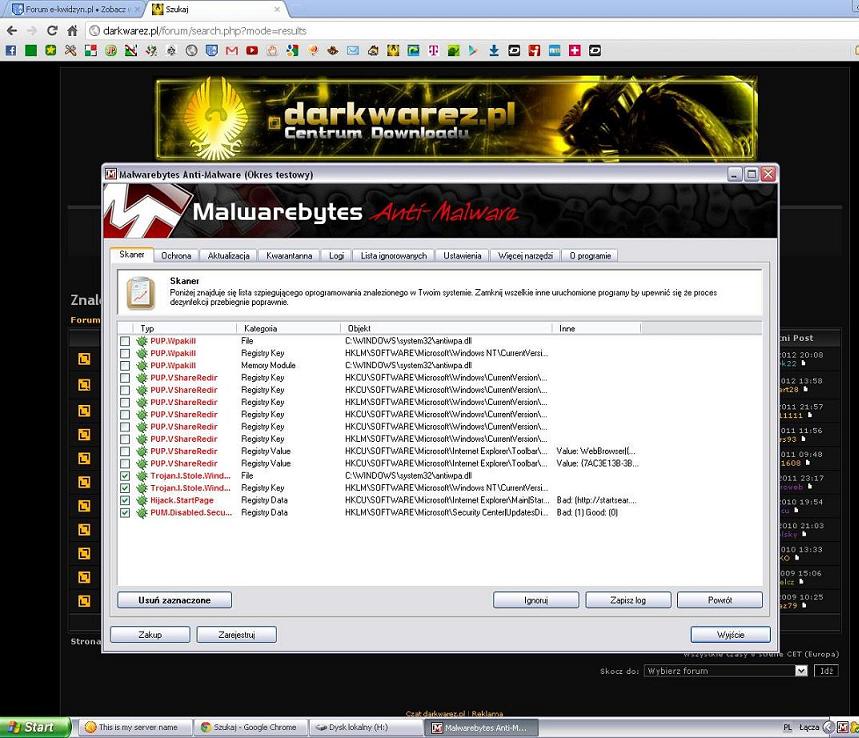
Task: Switch to the Kwarantanna tab
Action: 289,256
